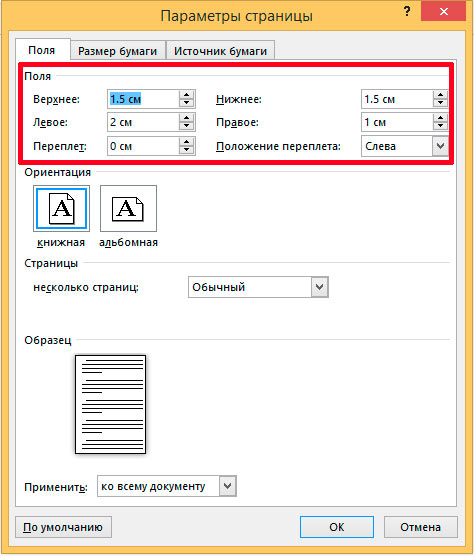Select the portrait orientation icon
The height and width of the screenshot is (556, 474).
pyautogui.click(x=61, y=208)
